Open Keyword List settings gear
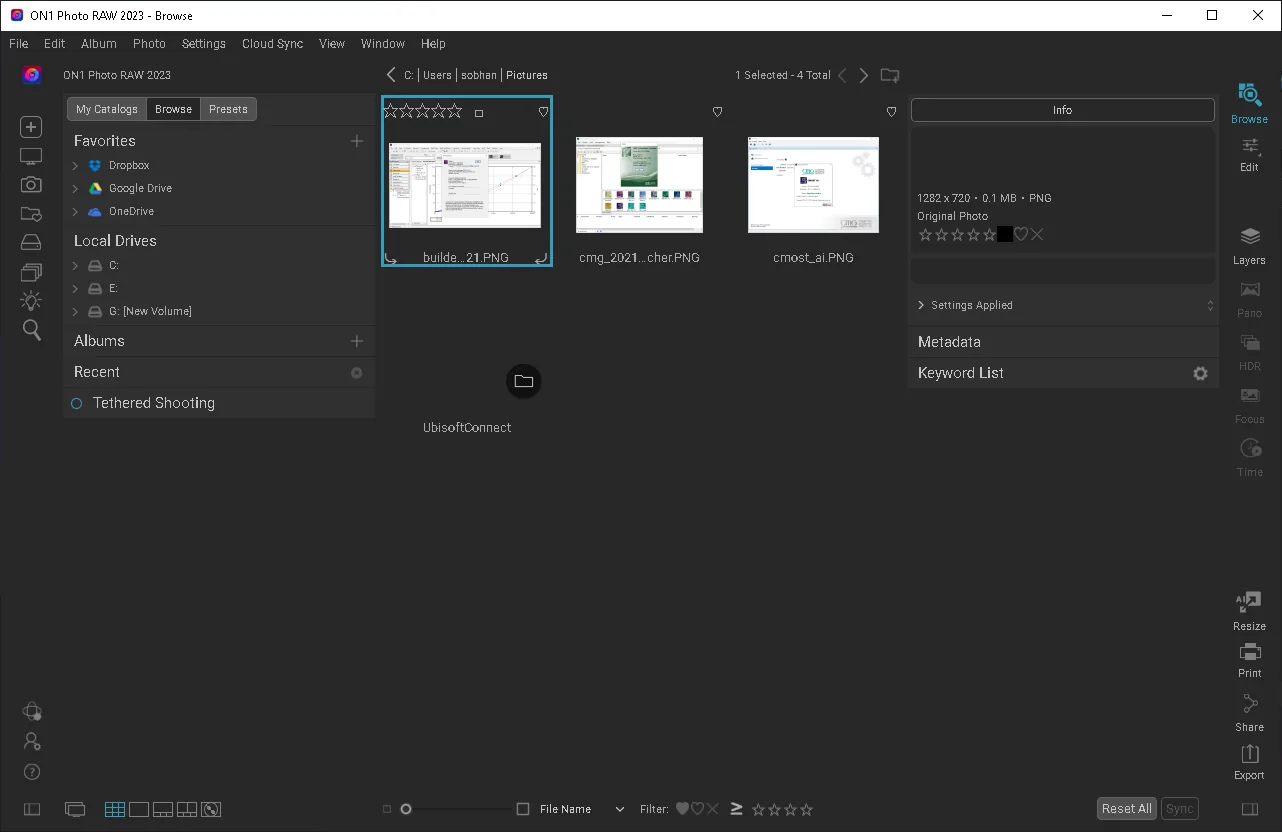 pyautogui.click(x=1200, y=373)
